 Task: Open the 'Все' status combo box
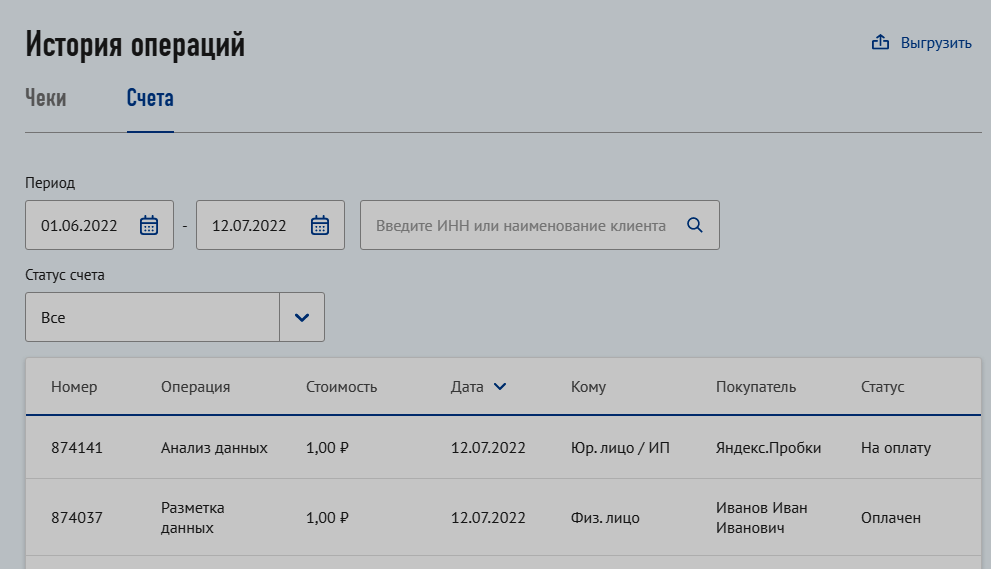coord(152,317)
